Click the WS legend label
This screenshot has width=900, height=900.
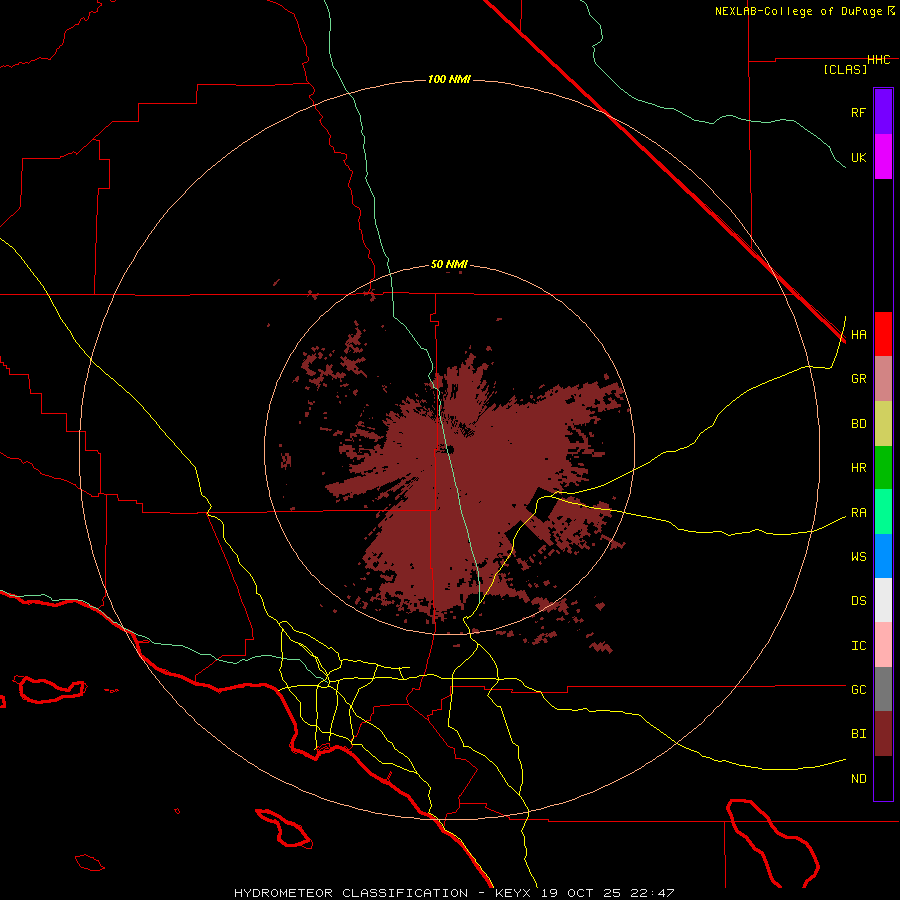(x=858, y=557)
